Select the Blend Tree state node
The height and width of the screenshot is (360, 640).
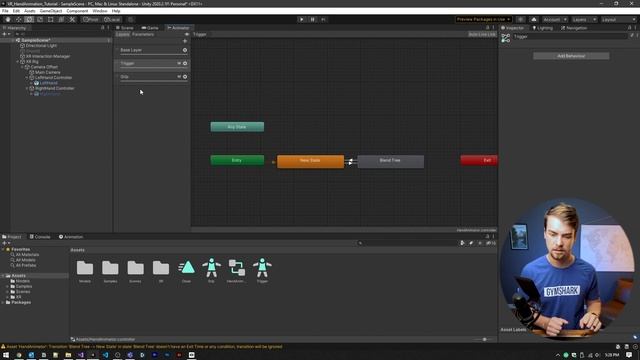391,161
